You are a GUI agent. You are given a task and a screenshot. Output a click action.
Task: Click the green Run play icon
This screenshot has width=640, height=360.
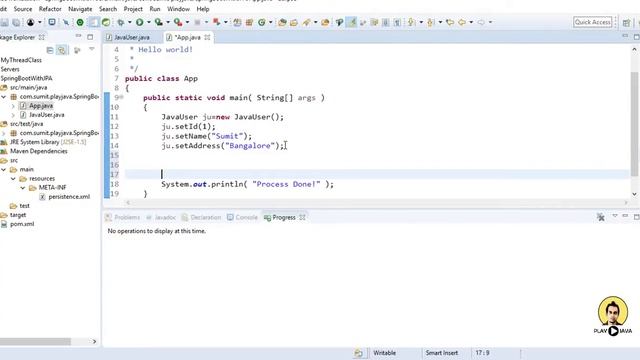[140, 22]
